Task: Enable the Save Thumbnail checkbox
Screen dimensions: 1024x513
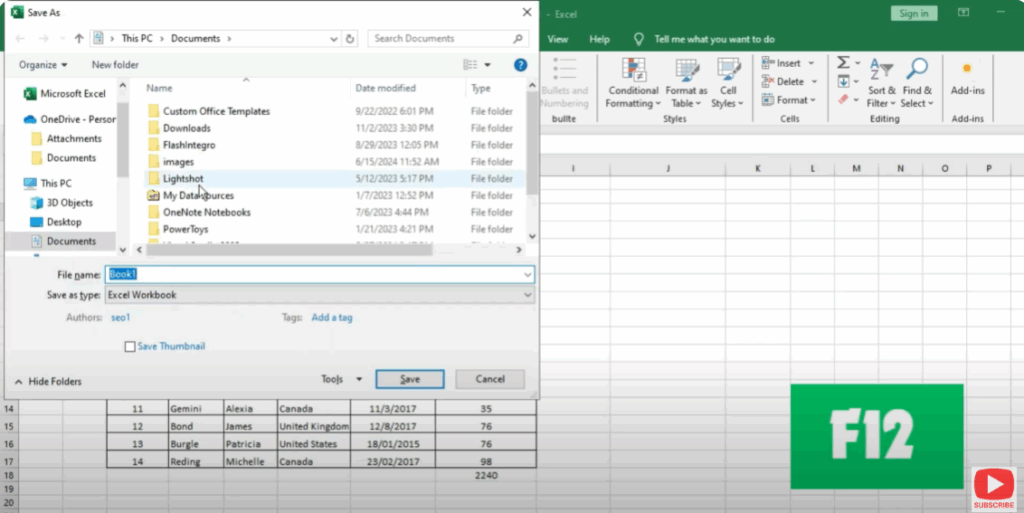Action: click(x=130, y=346)
